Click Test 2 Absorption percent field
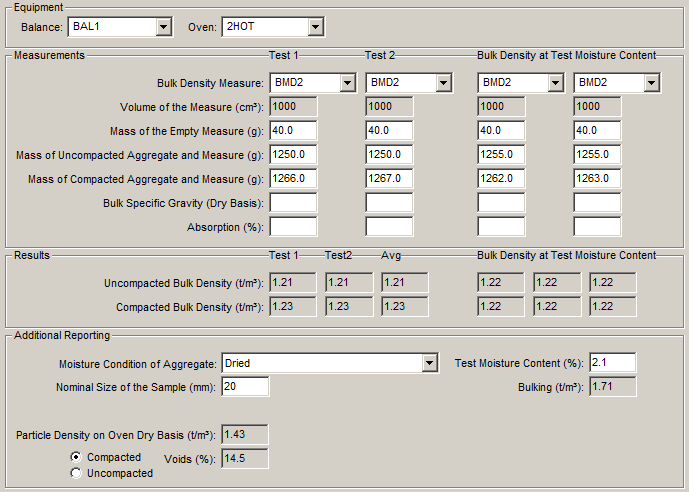Viewport: 689px width, 492px height. click(389, 226)
